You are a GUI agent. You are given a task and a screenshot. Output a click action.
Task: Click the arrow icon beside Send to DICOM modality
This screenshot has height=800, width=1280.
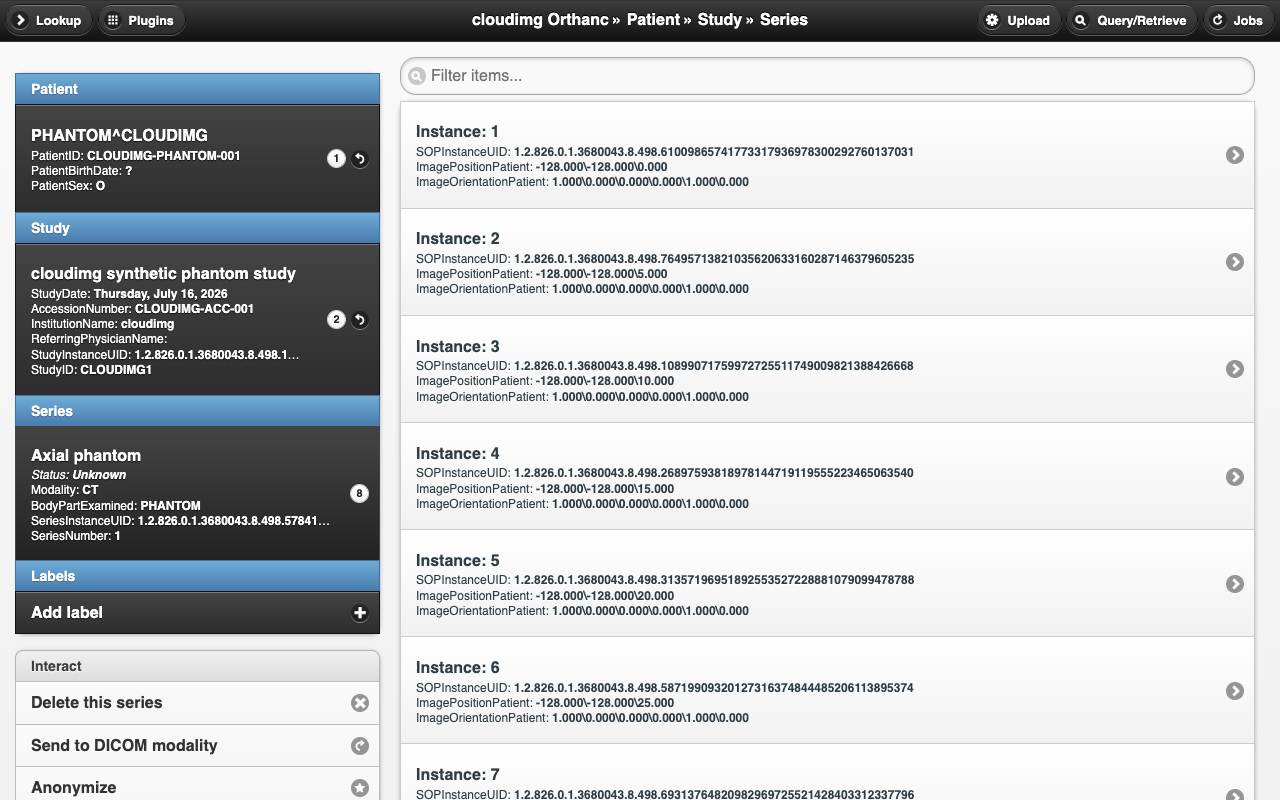[360, 746]
